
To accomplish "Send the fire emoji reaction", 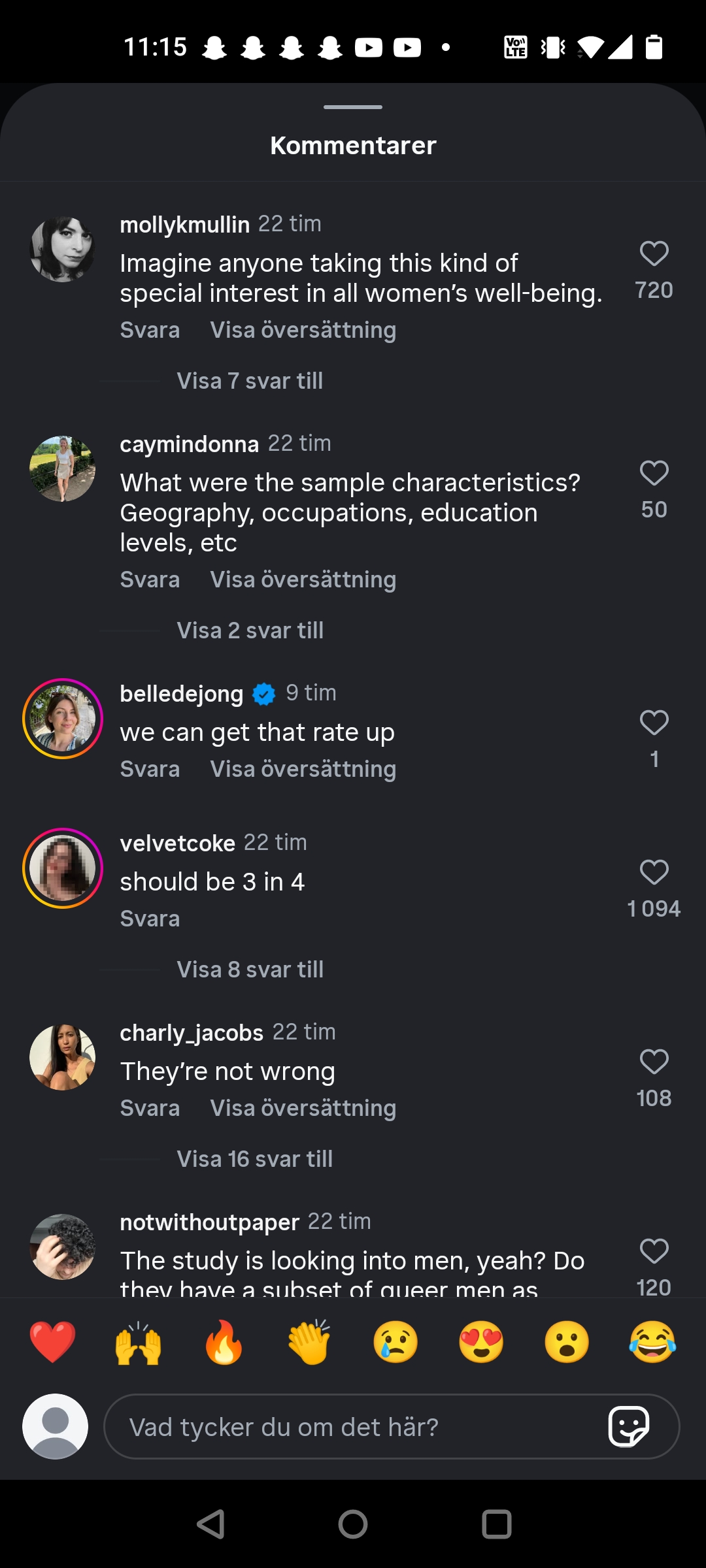I will coord(224,1343).
